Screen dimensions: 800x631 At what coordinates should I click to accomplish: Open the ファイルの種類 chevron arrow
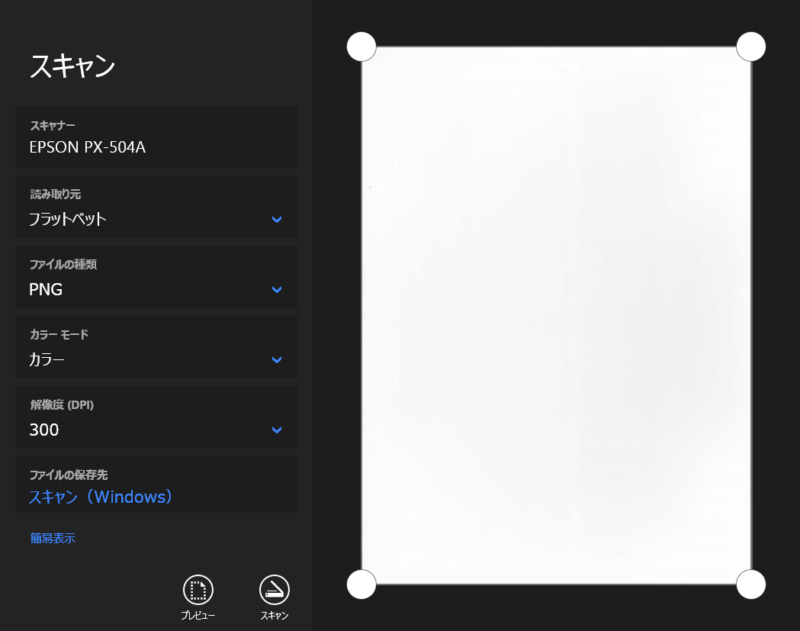[277, 290]
